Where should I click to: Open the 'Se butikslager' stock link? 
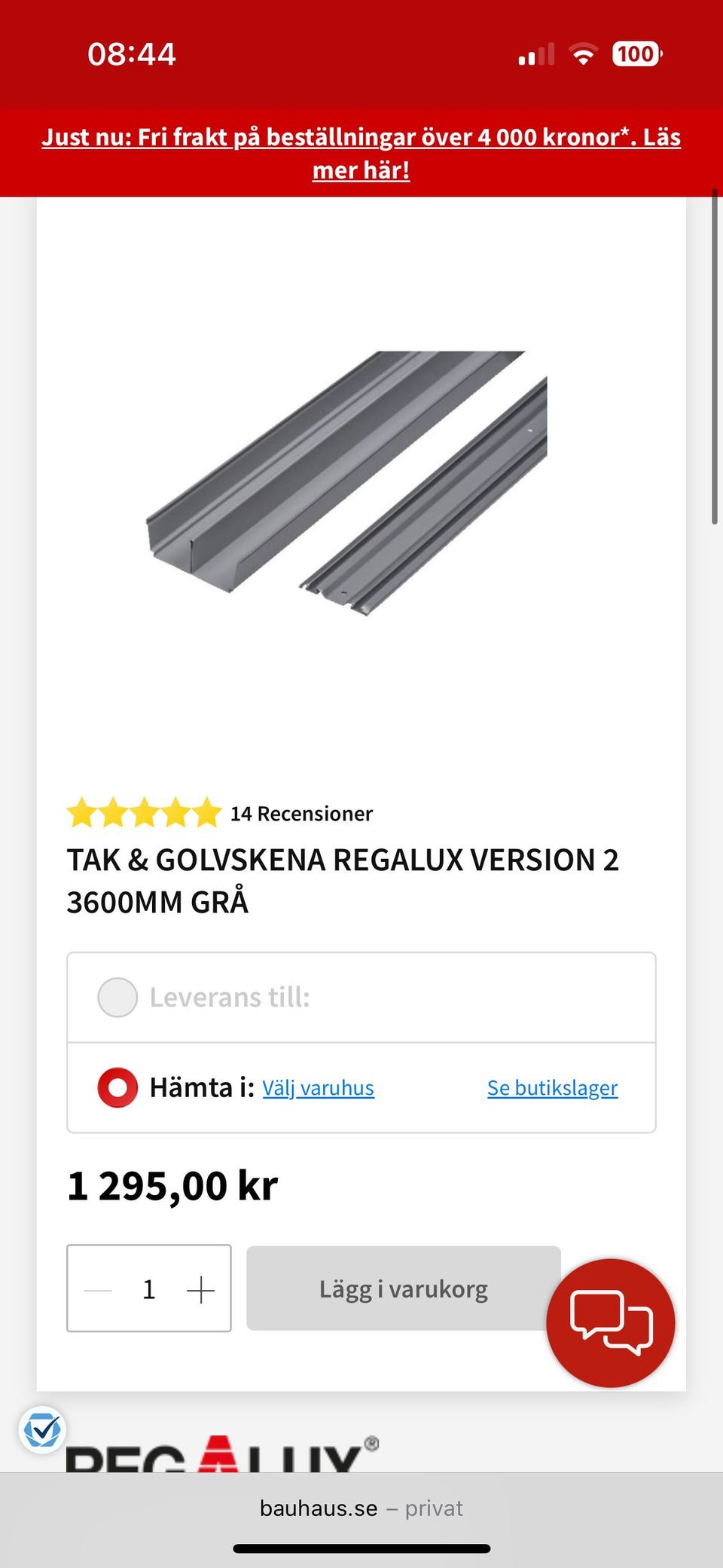552,1088
